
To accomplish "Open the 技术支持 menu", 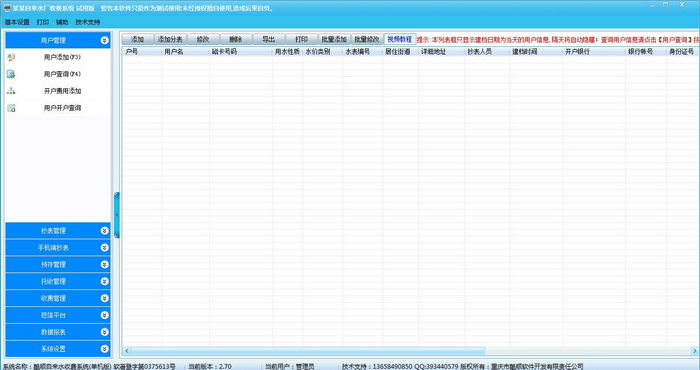I will [x=88, y=22].
